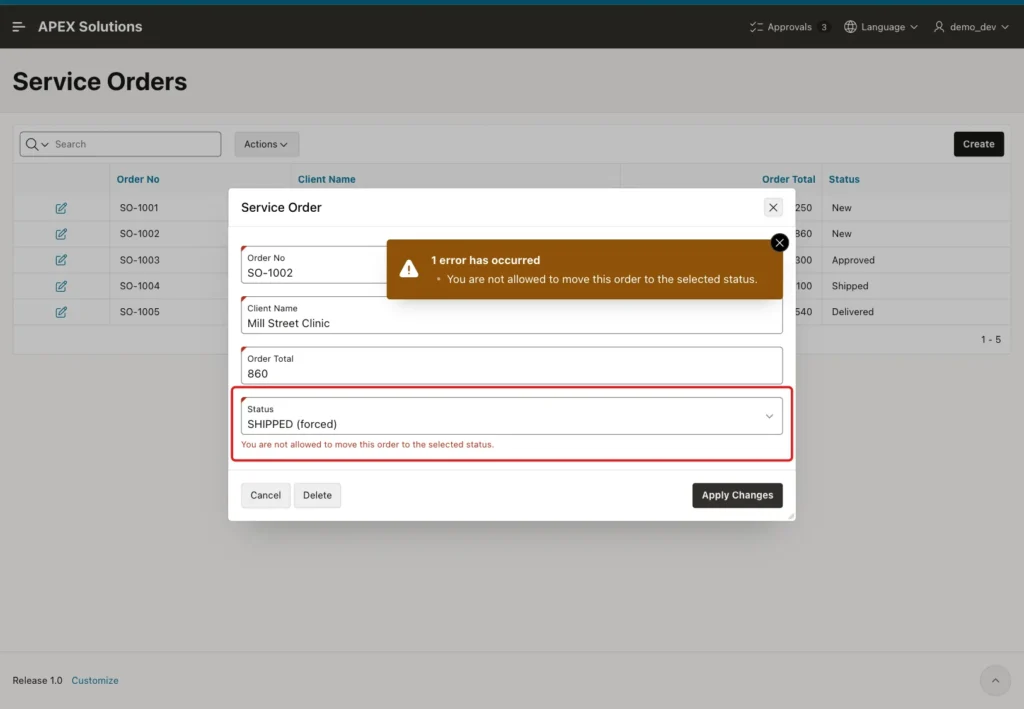Screen dimensions: 1024x709
Task: Sort by Status column header
Action: pos(844,179)
